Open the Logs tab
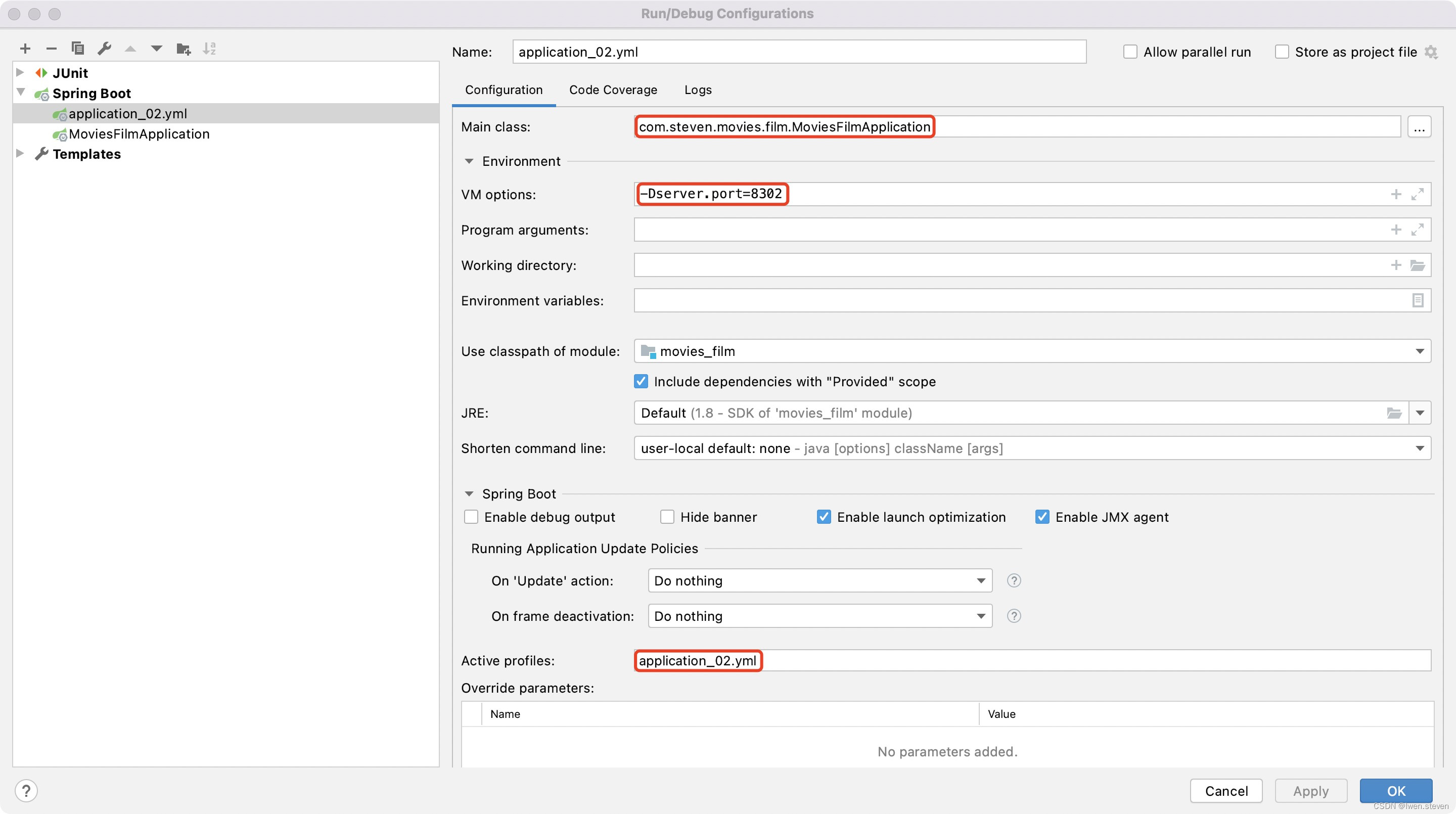 click(x=698, y=90)
